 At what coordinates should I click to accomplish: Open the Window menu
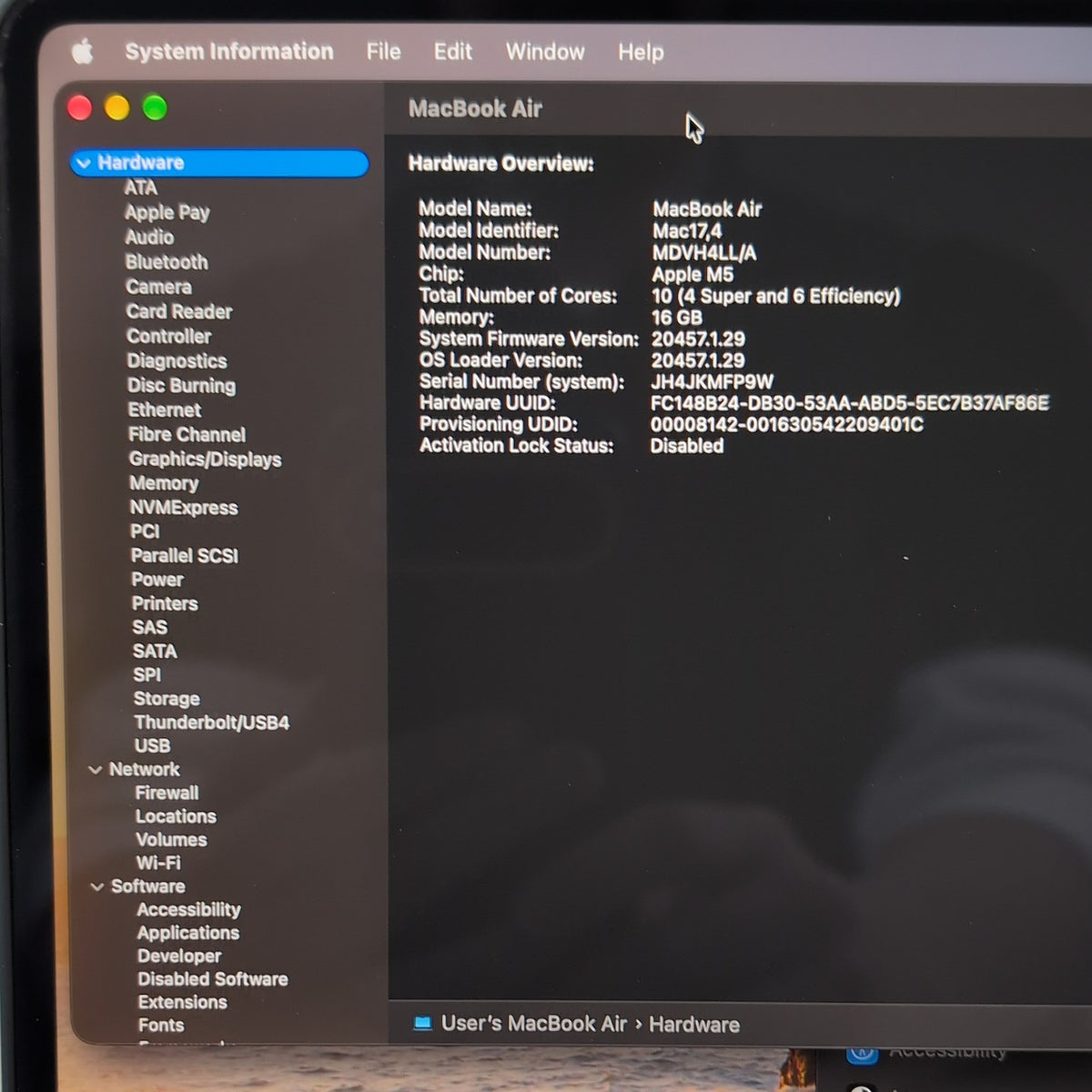545,52
